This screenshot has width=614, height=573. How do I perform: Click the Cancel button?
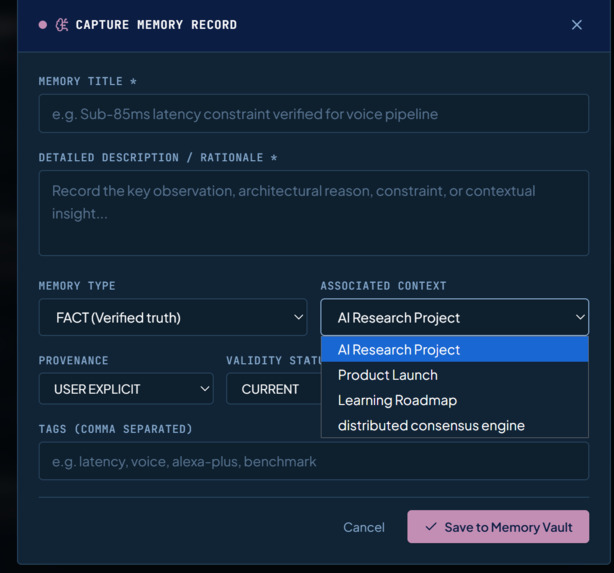pyautogui.click(x=364, y=527)
